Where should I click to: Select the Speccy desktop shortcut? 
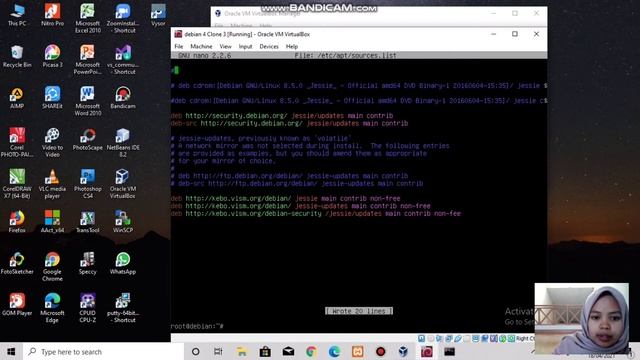(87, 263)
